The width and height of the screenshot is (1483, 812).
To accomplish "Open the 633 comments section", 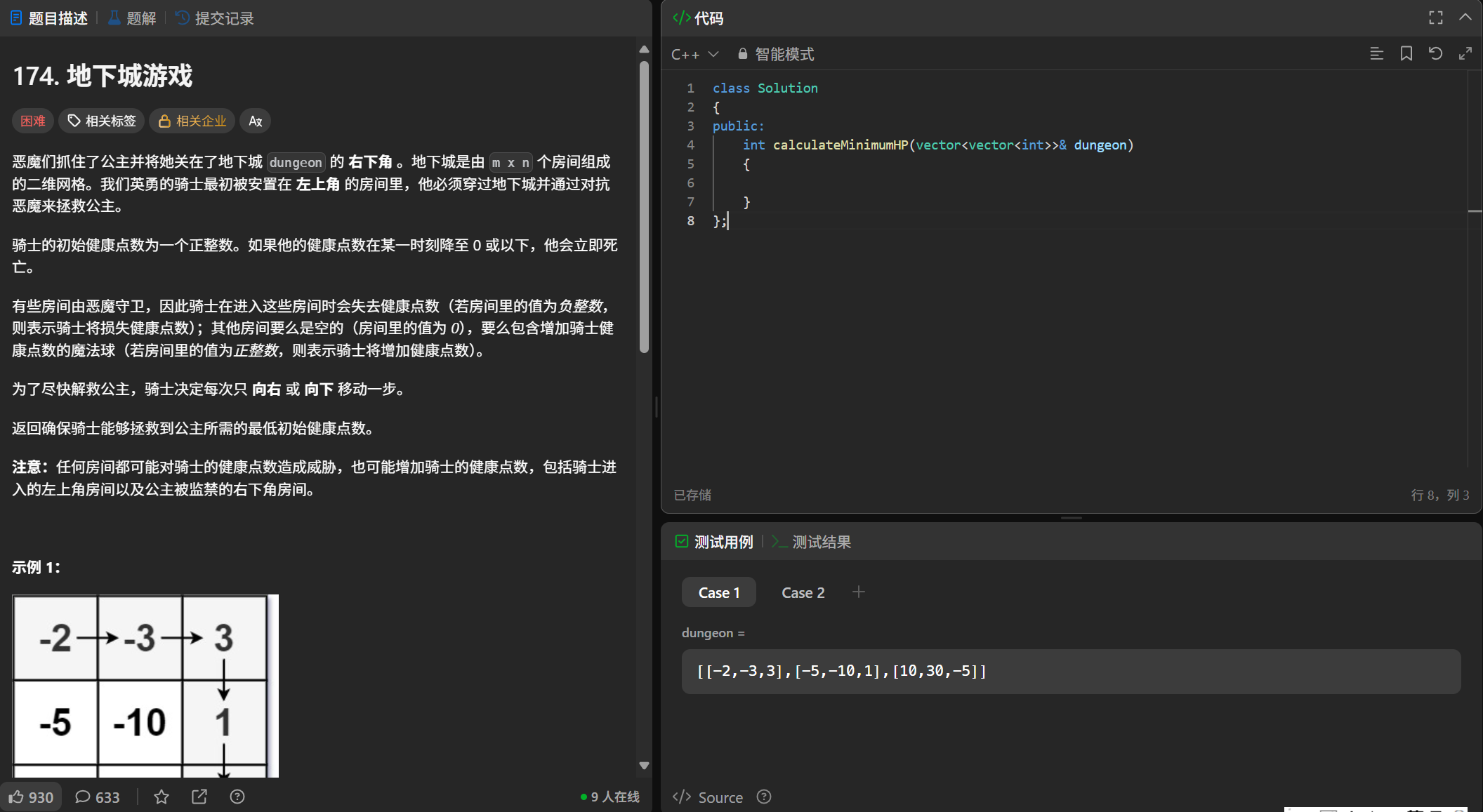I will [98, 797].
